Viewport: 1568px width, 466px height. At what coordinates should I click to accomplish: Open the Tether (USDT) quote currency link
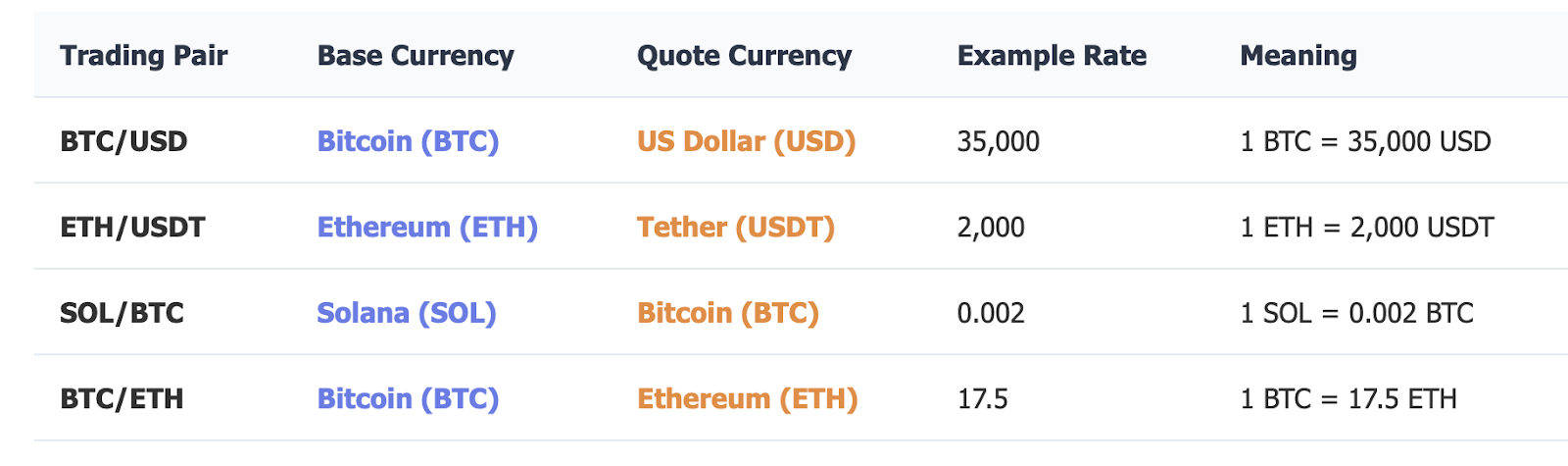pyautogui.click(x=735, y=228)
